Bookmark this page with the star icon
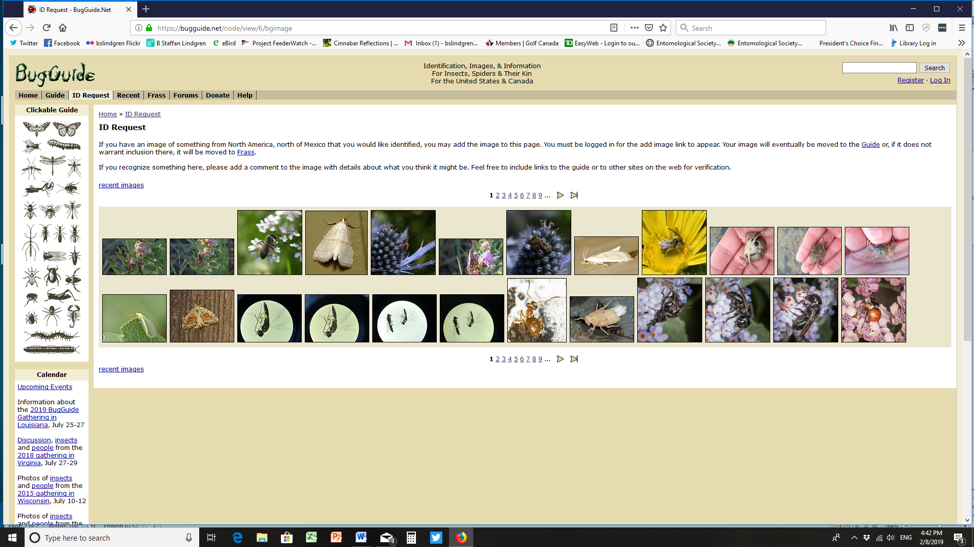974x547 pixels. (x=663, y=28)
